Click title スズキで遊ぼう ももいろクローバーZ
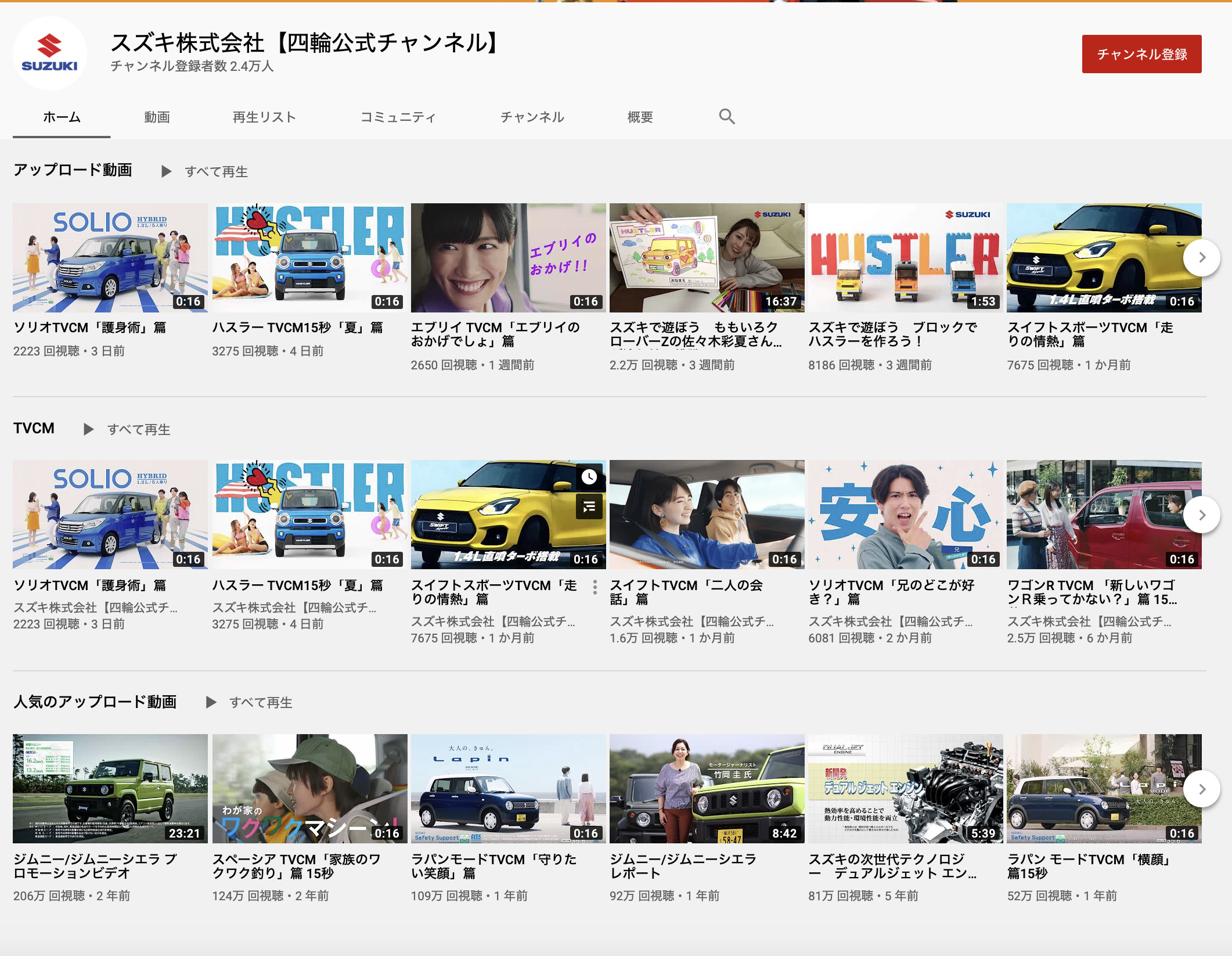1232x956 pixels. click(696, 335)
